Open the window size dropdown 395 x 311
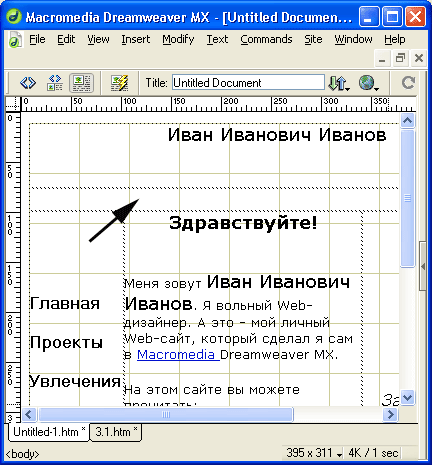The image size is (432, 465). click(x=314, y=453)
